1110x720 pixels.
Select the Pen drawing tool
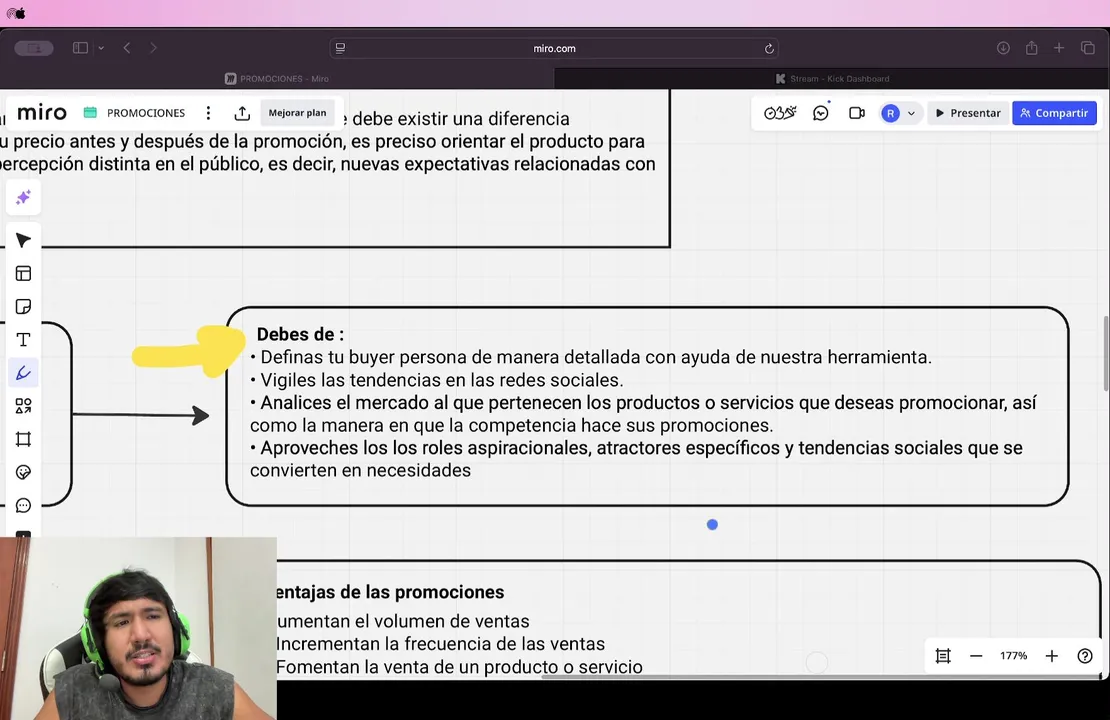tap(23, 372)
